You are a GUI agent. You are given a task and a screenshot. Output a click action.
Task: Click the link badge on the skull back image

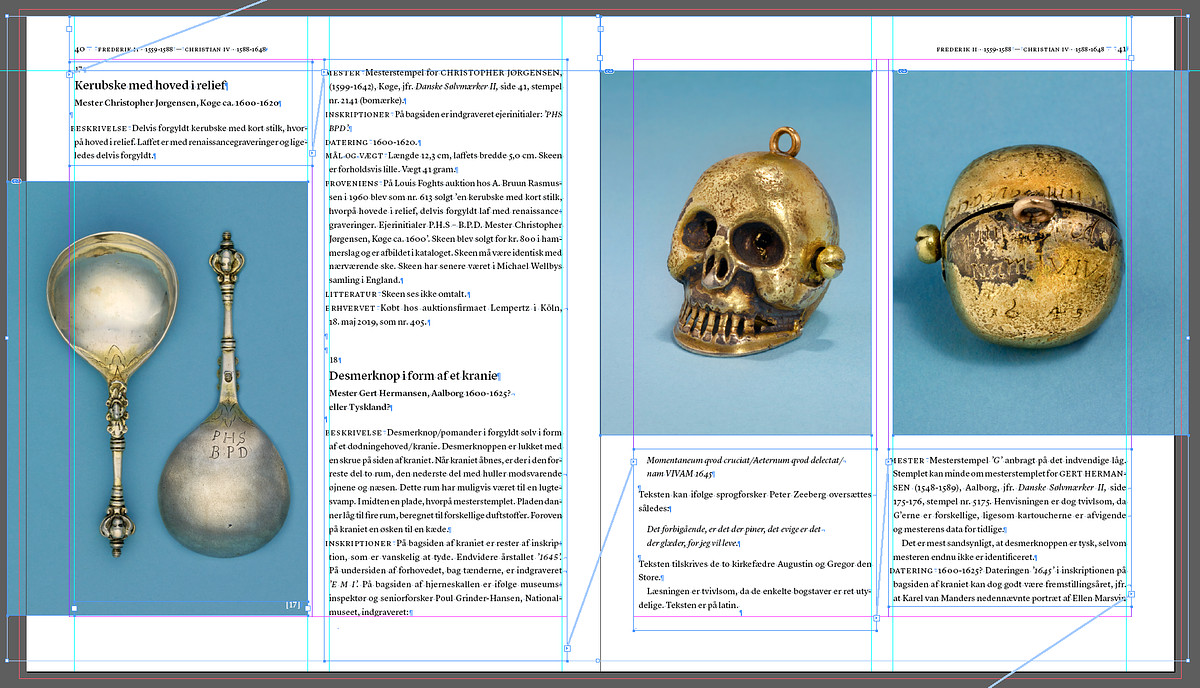pyautogui.click(x=903, y=71)
